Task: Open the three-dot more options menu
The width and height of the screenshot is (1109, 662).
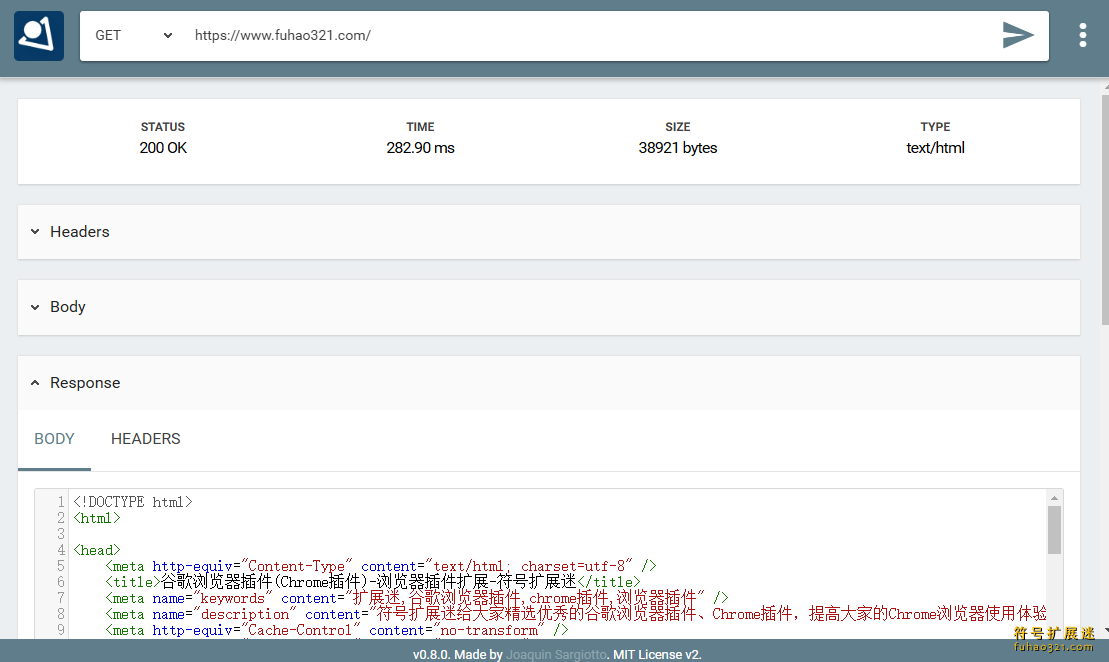Action: coord(1082,36)
